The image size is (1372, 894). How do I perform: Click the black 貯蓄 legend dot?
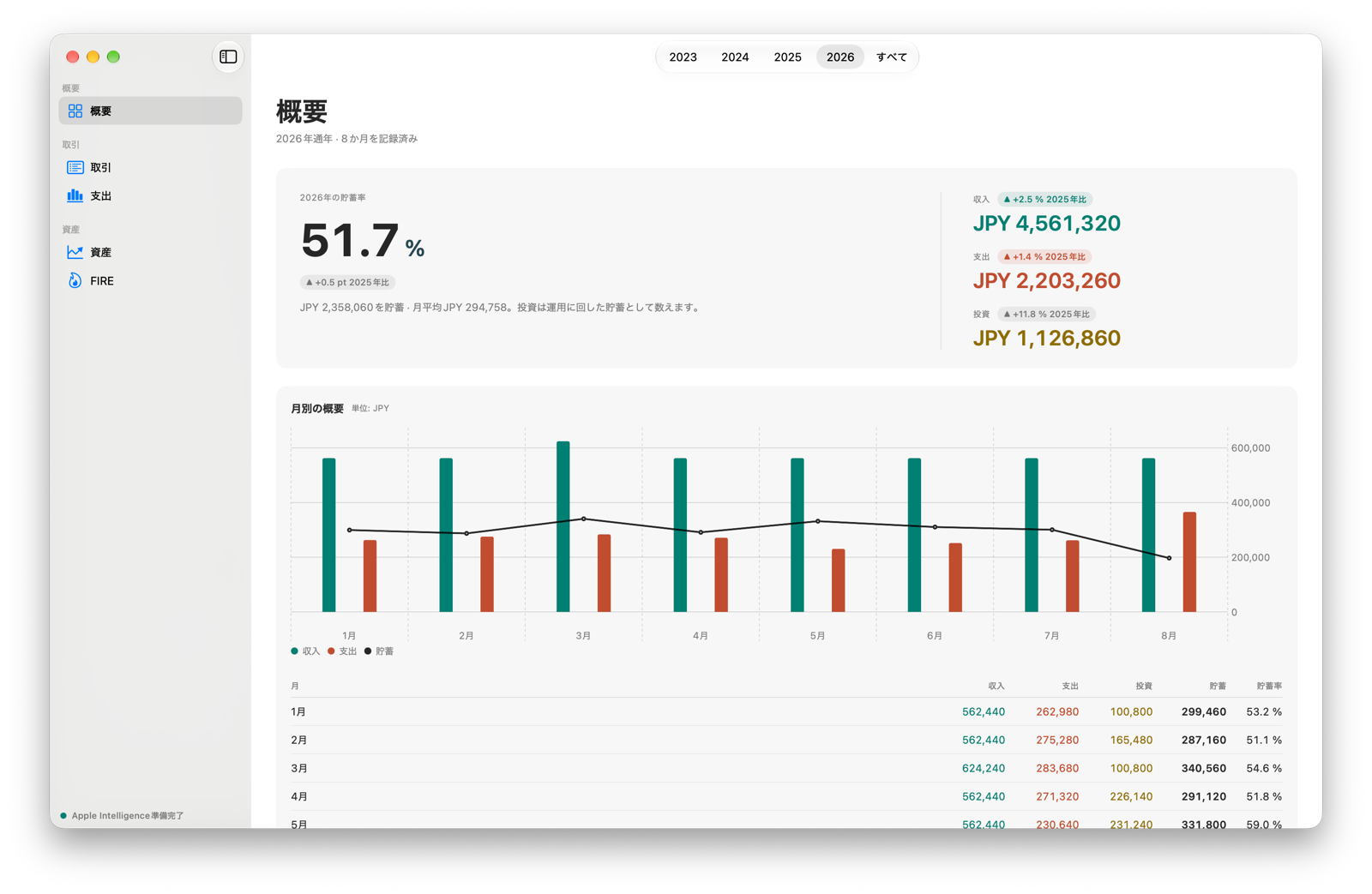tap(368, 651)
